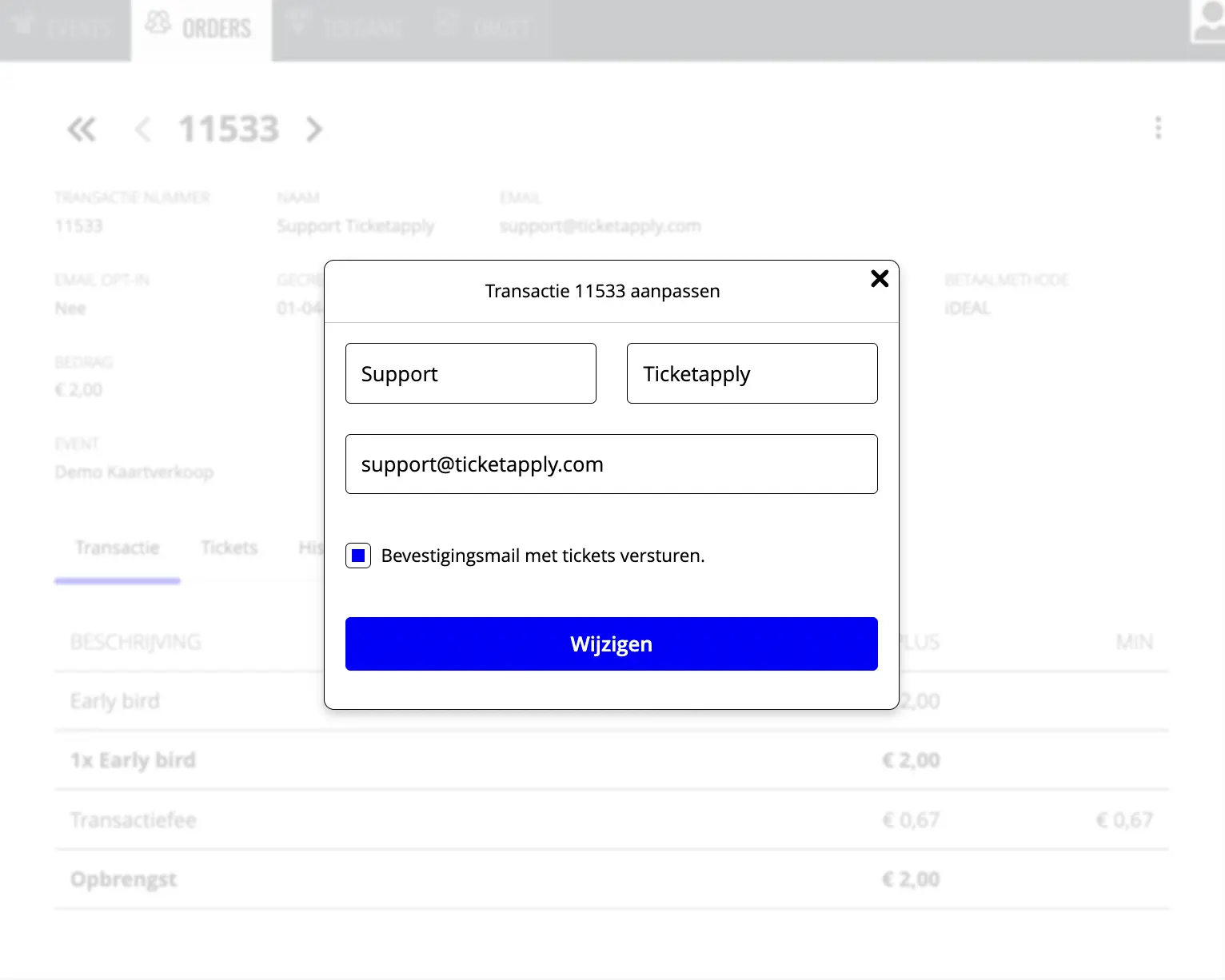Select the Transactie sub-tab
Image resolution: width=1225 pixels, height=980 pixels.
(x=118, y=548)
